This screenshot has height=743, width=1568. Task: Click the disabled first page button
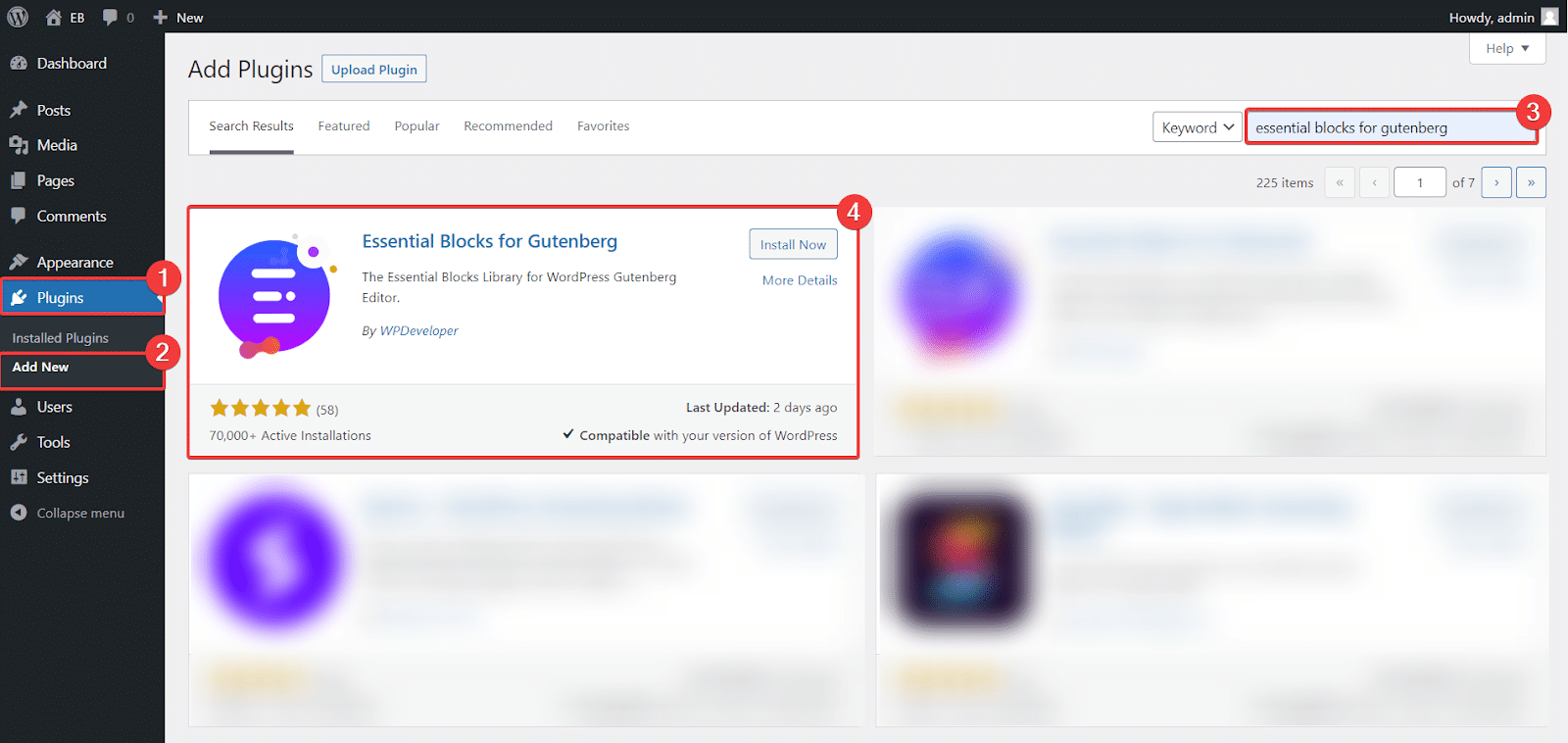[1340, 182]
